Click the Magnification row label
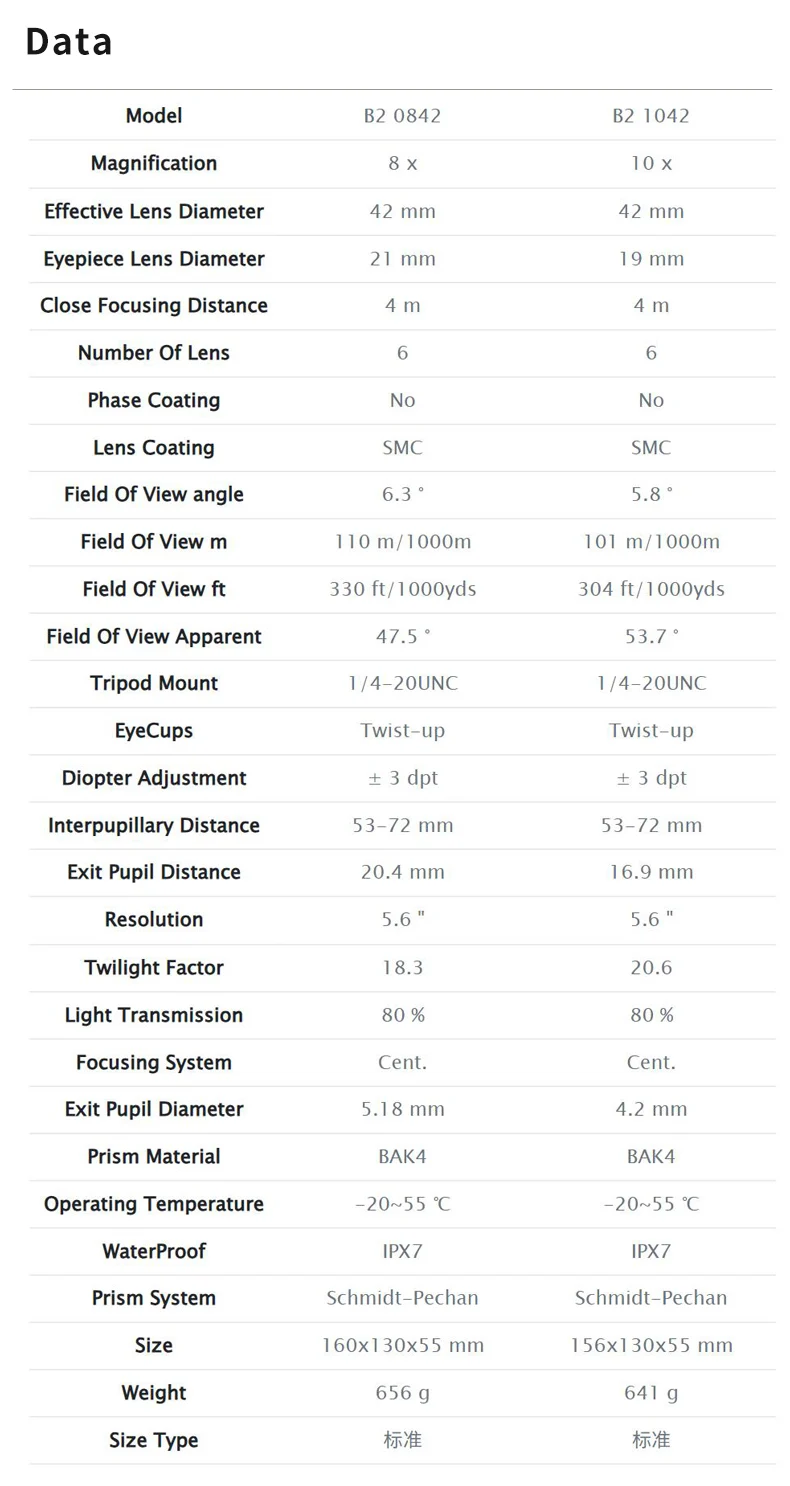This screenshot has height=1486, width=790. click(x=154, y=163)
